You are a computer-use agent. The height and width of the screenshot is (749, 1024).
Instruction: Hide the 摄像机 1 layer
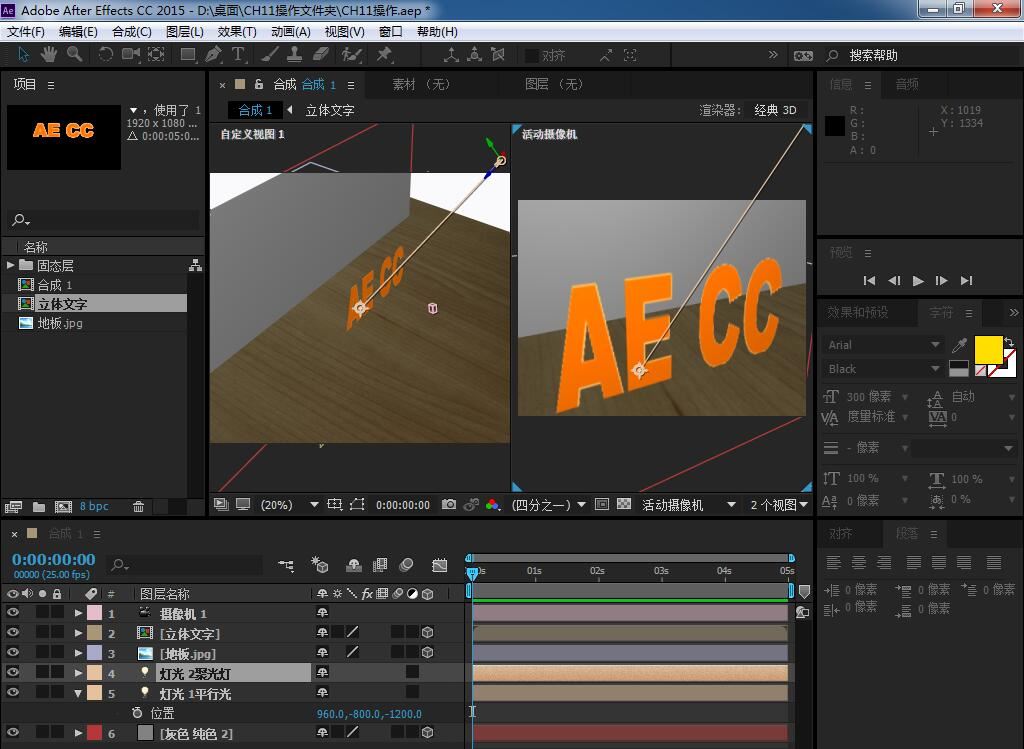(x=13, y=613)
